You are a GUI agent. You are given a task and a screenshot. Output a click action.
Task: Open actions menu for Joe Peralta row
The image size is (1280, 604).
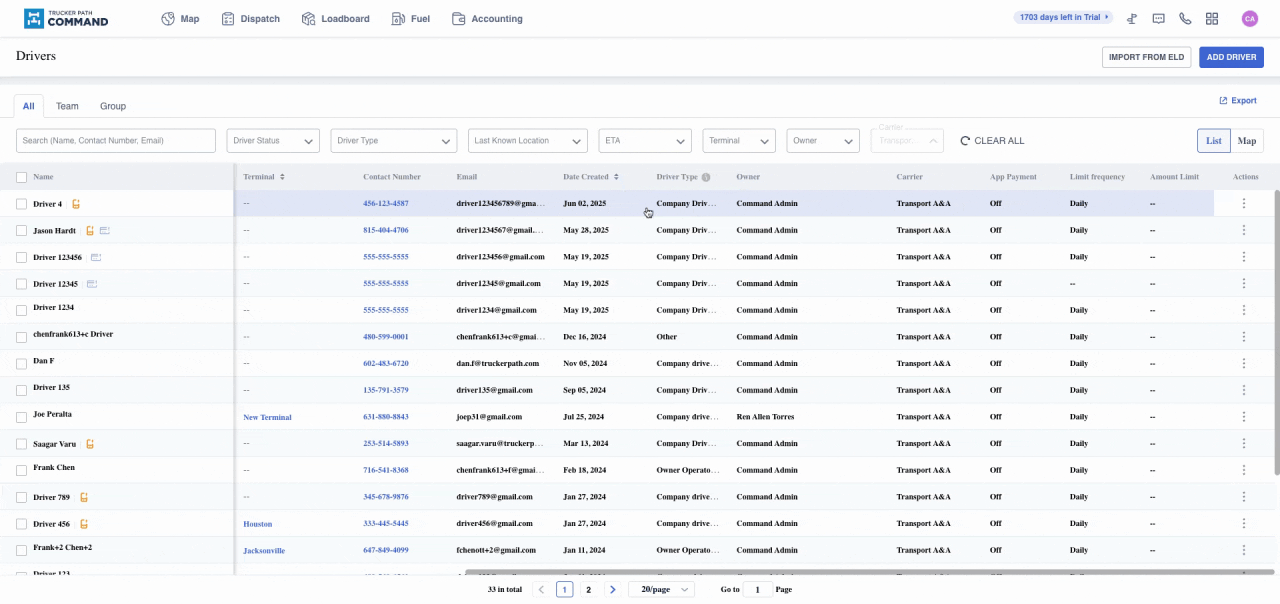tap(1244, 416)
